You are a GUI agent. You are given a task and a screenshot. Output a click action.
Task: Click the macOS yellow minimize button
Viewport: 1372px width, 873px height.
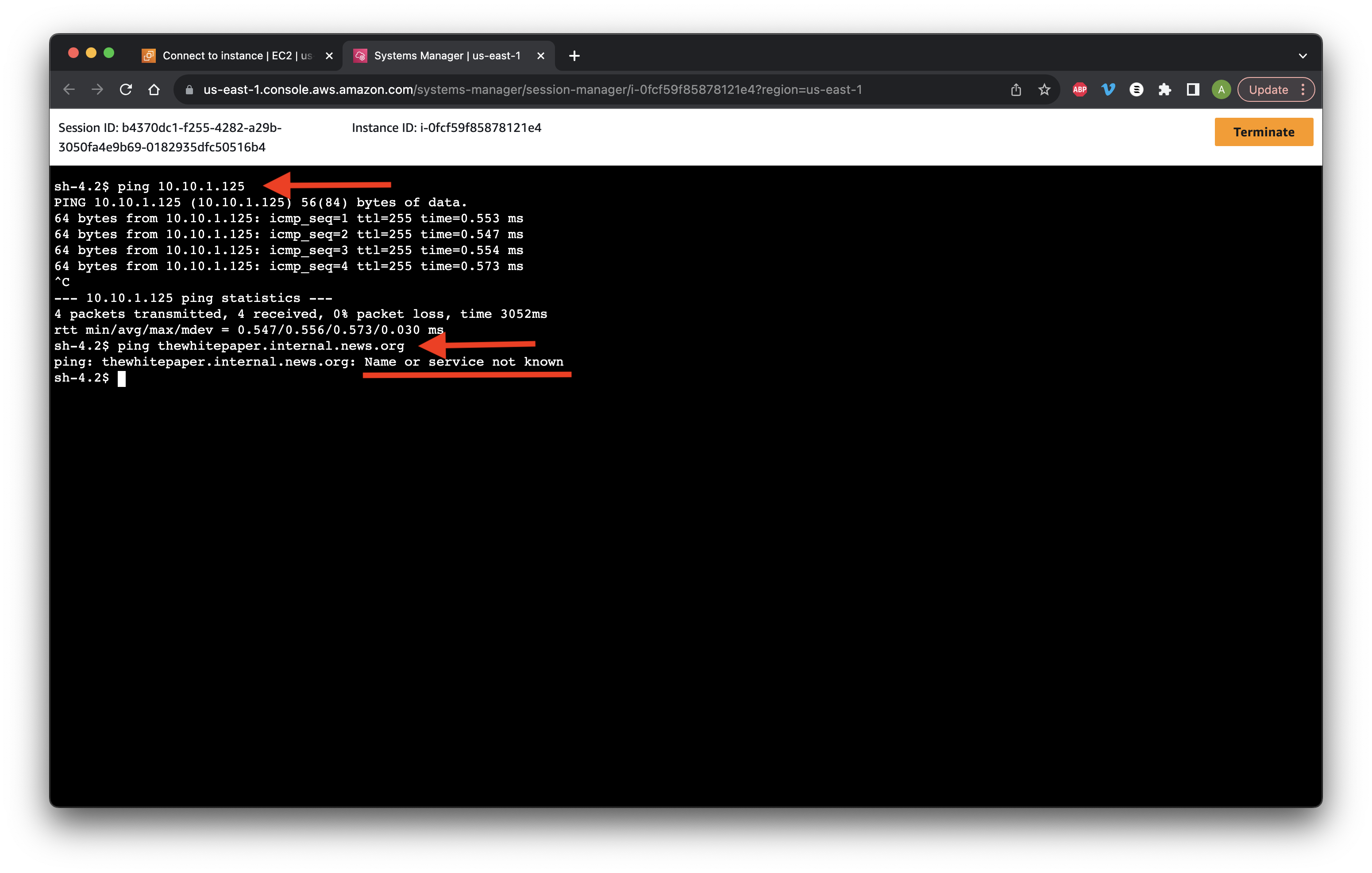tap(91, 53)
